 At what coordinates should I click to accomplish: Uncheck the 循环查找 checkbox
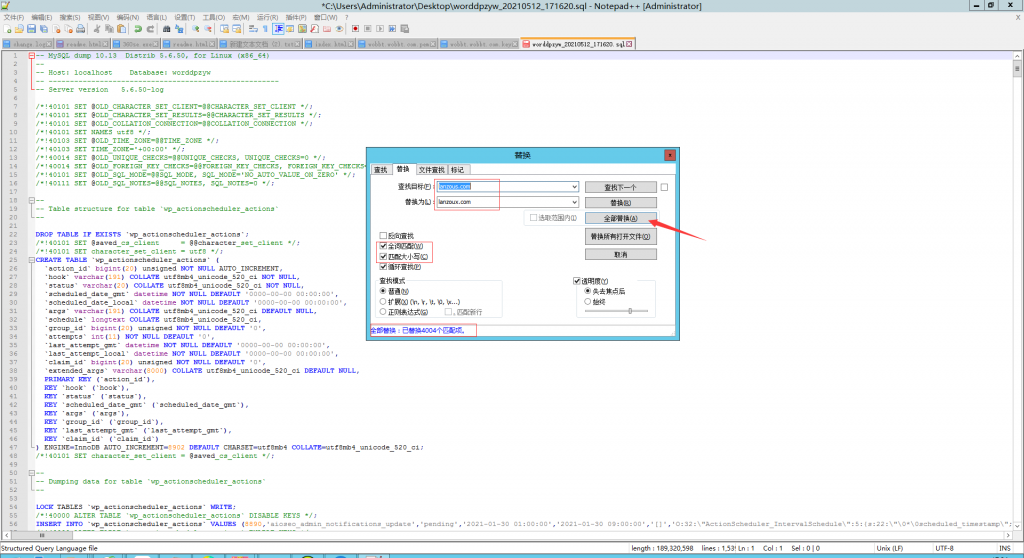(382, 268)
